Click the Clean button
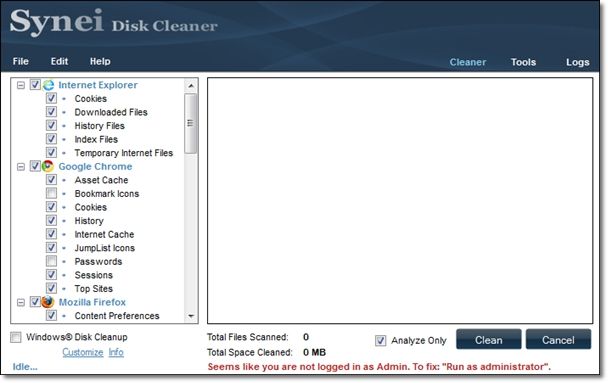This screenshot has width=608, height=383. pyautogui.click(x=489, y=340)
